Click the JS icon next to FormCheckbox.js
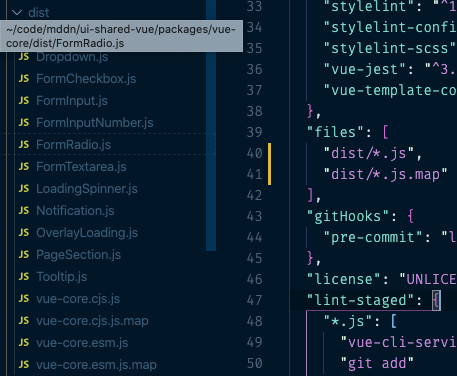Viewport: 457px width, 376px height. click(24, 79)
